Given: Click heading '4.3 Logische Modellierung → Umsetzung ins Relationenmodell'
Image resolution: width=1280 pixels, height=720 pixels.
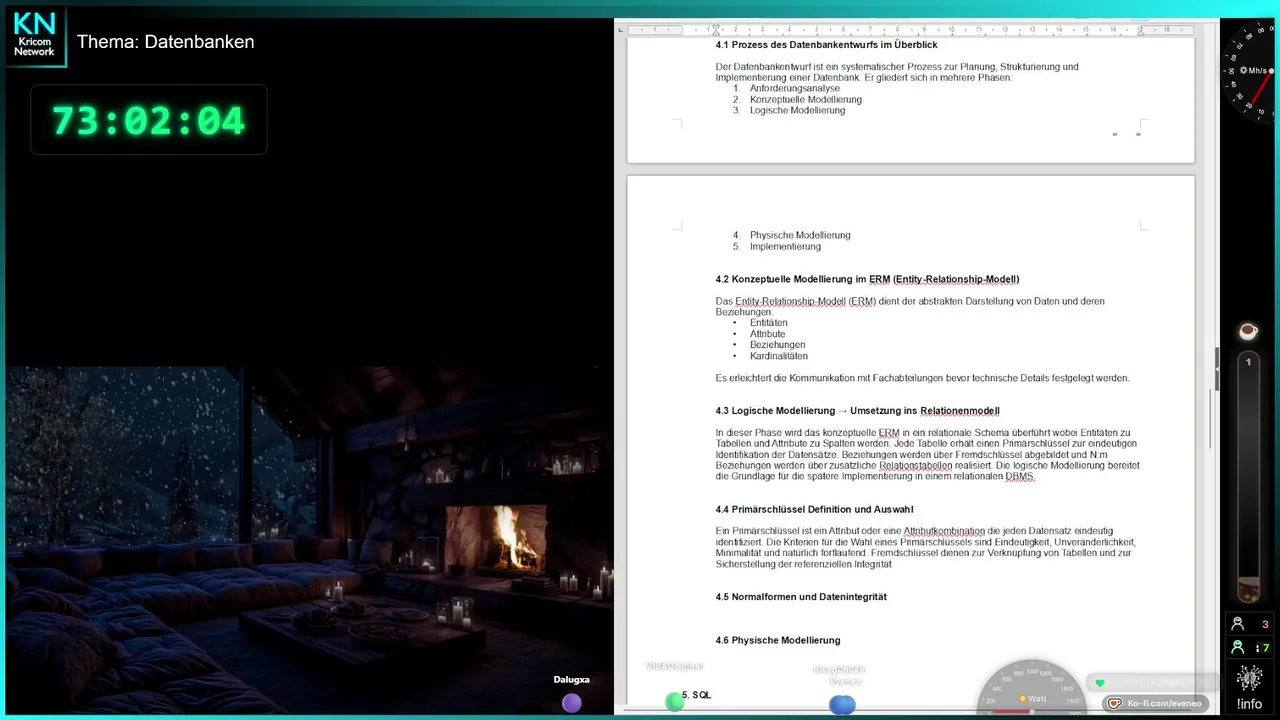Looking at the screenshot, I should point(857,411).
